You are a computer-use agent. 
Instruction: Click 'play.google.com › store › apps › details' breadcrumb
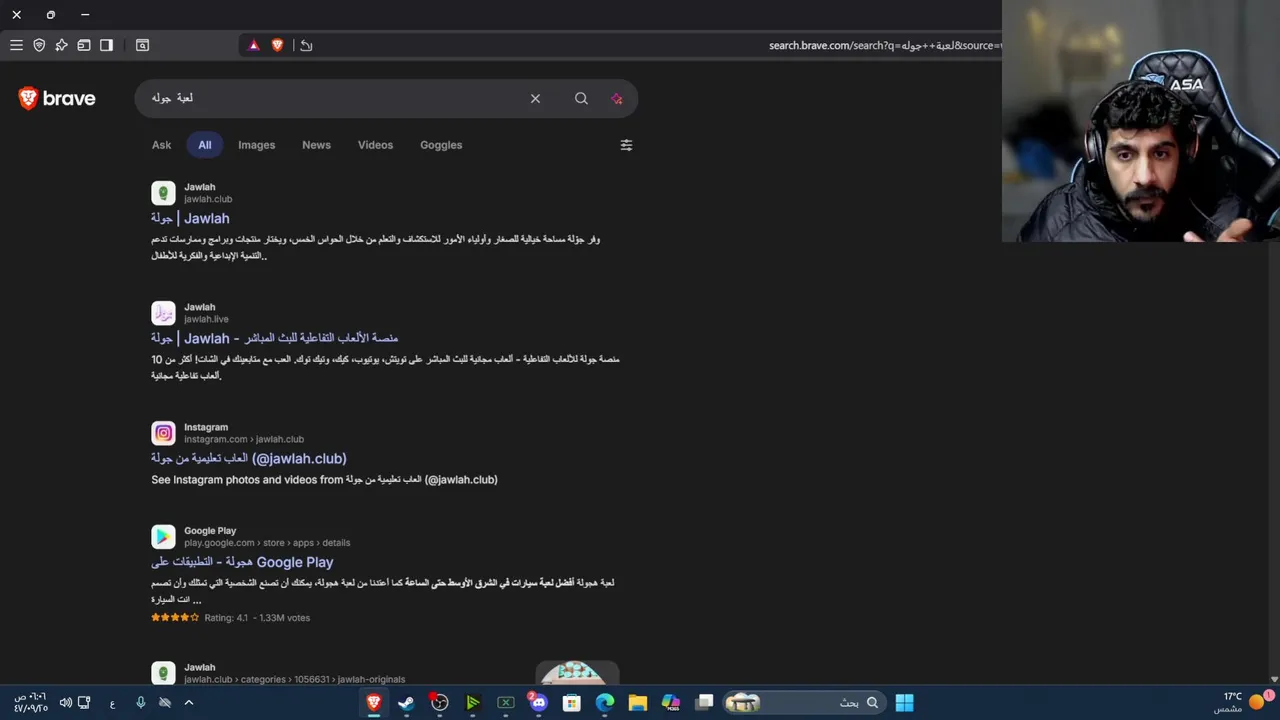pos(267,543)
